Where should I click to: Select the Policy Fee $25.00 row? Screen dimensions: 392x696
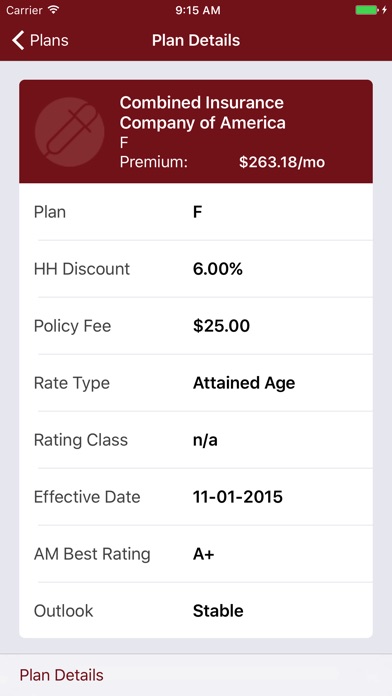pos(196,326)
